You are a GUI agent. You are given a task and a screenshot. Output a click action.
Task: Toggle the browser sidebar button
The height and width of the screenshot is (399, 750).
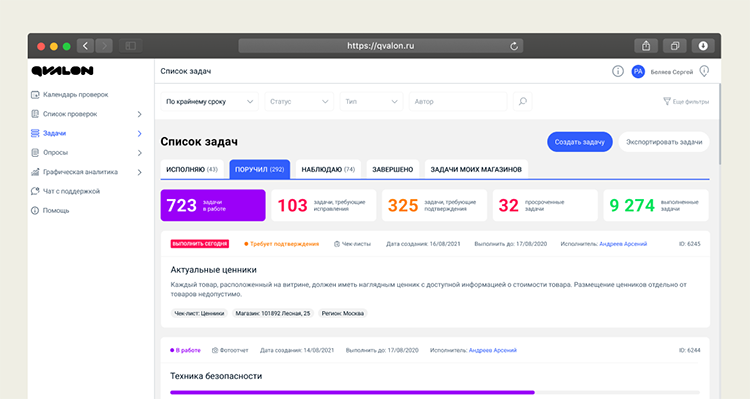coord(131,46)
